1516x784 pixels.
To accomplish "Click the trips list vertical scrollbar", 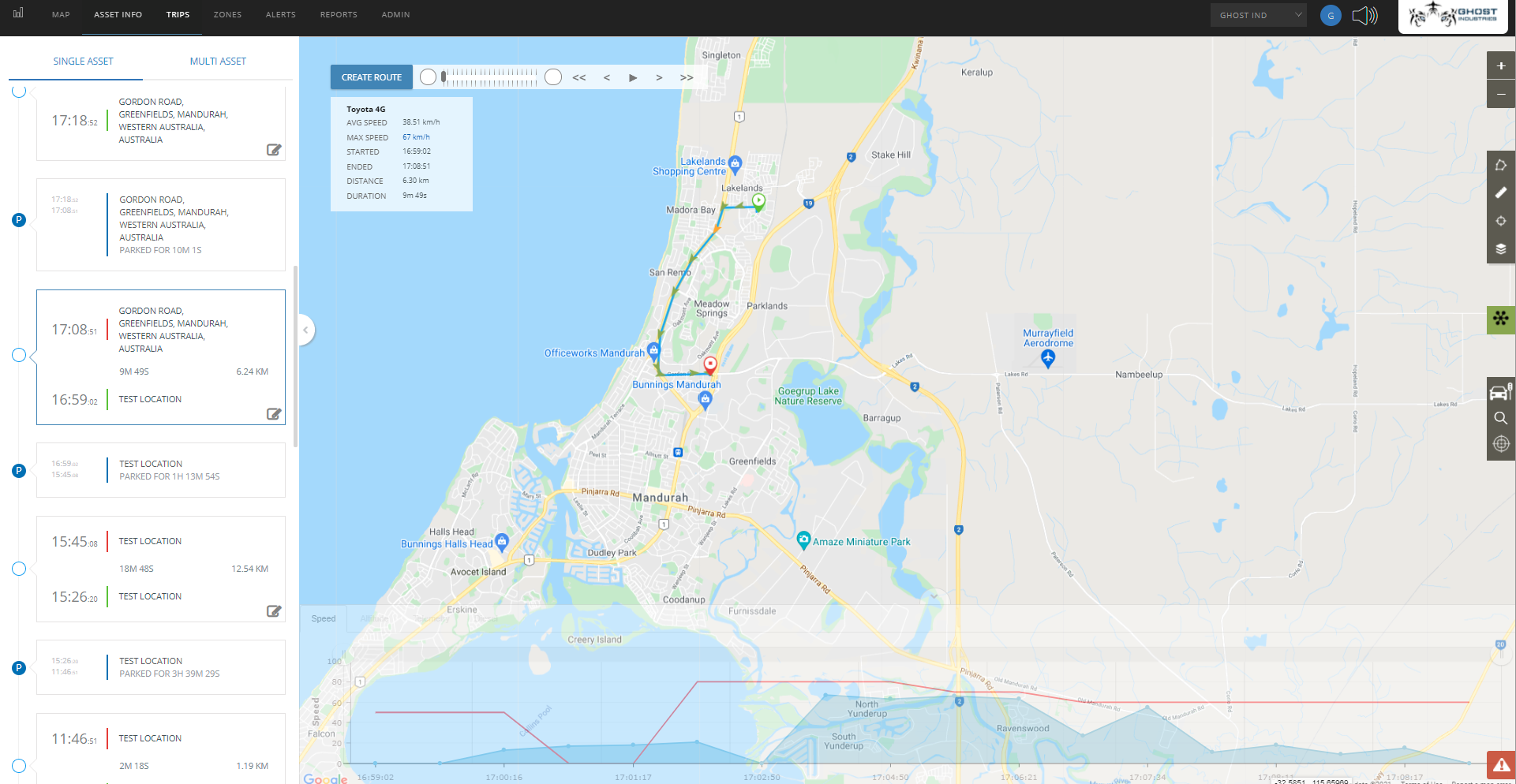I will click(296, 357).
